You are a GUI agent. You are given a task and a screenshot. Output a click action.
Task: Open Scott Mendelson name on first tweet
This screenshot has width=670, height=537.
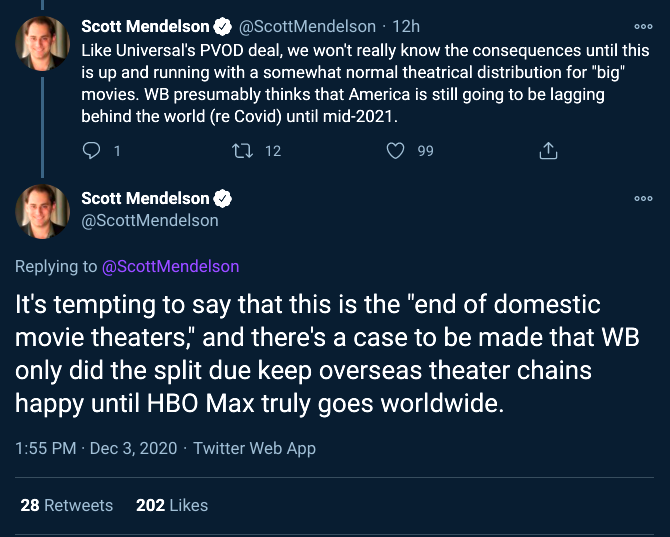[x=145, y=27]
